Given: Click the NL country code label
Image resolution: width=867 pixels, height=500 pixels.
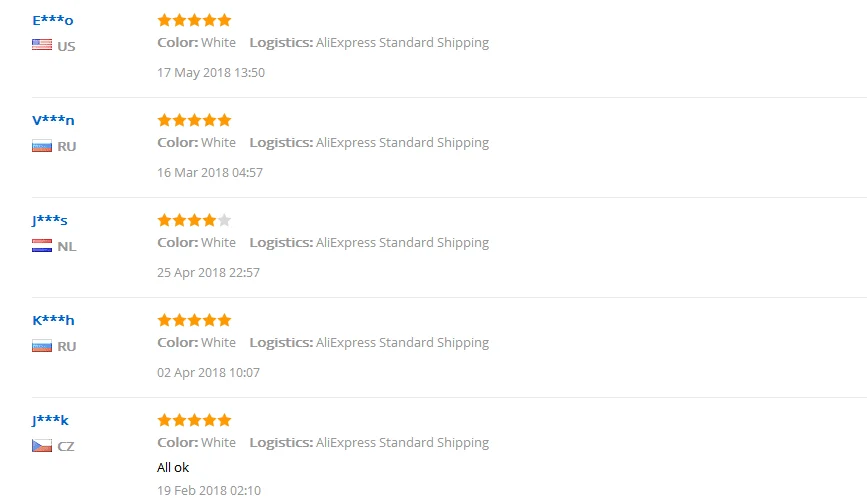Looking at the screenshot, I should pyautogui.click(x=67, y=246).
